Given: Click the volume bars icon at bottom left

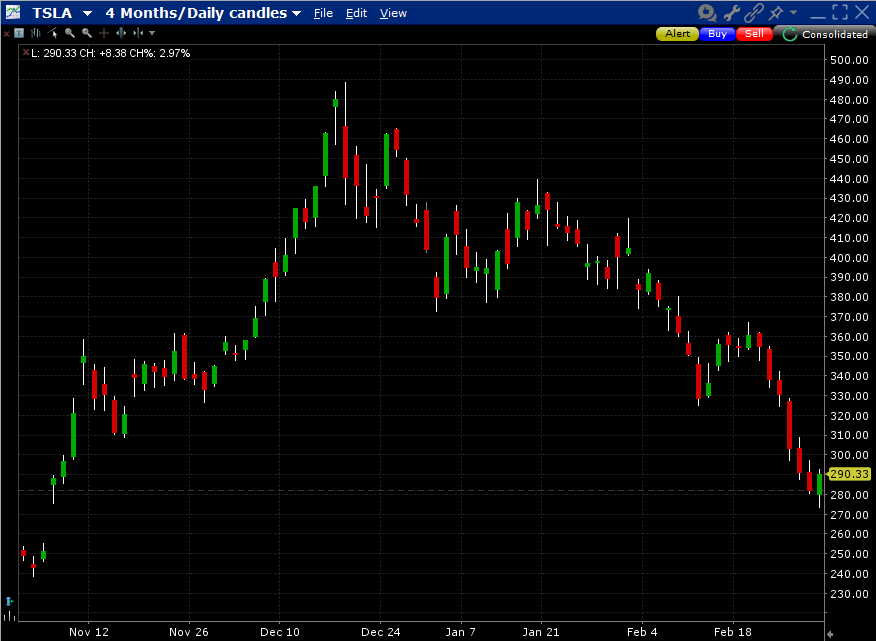Looking at the screenshot, I should 9,616.
